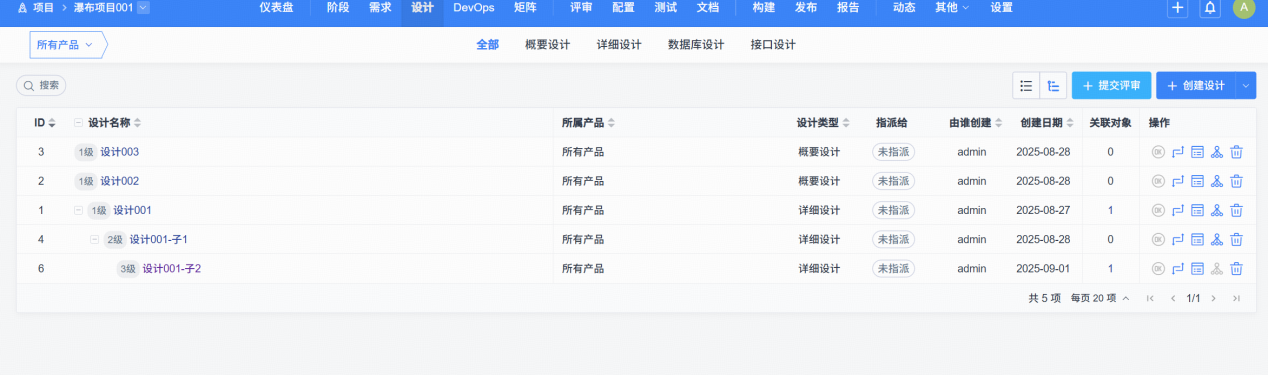Switch to the 数据库设计 tab
1268x375 pixels.
pos(696,45)
